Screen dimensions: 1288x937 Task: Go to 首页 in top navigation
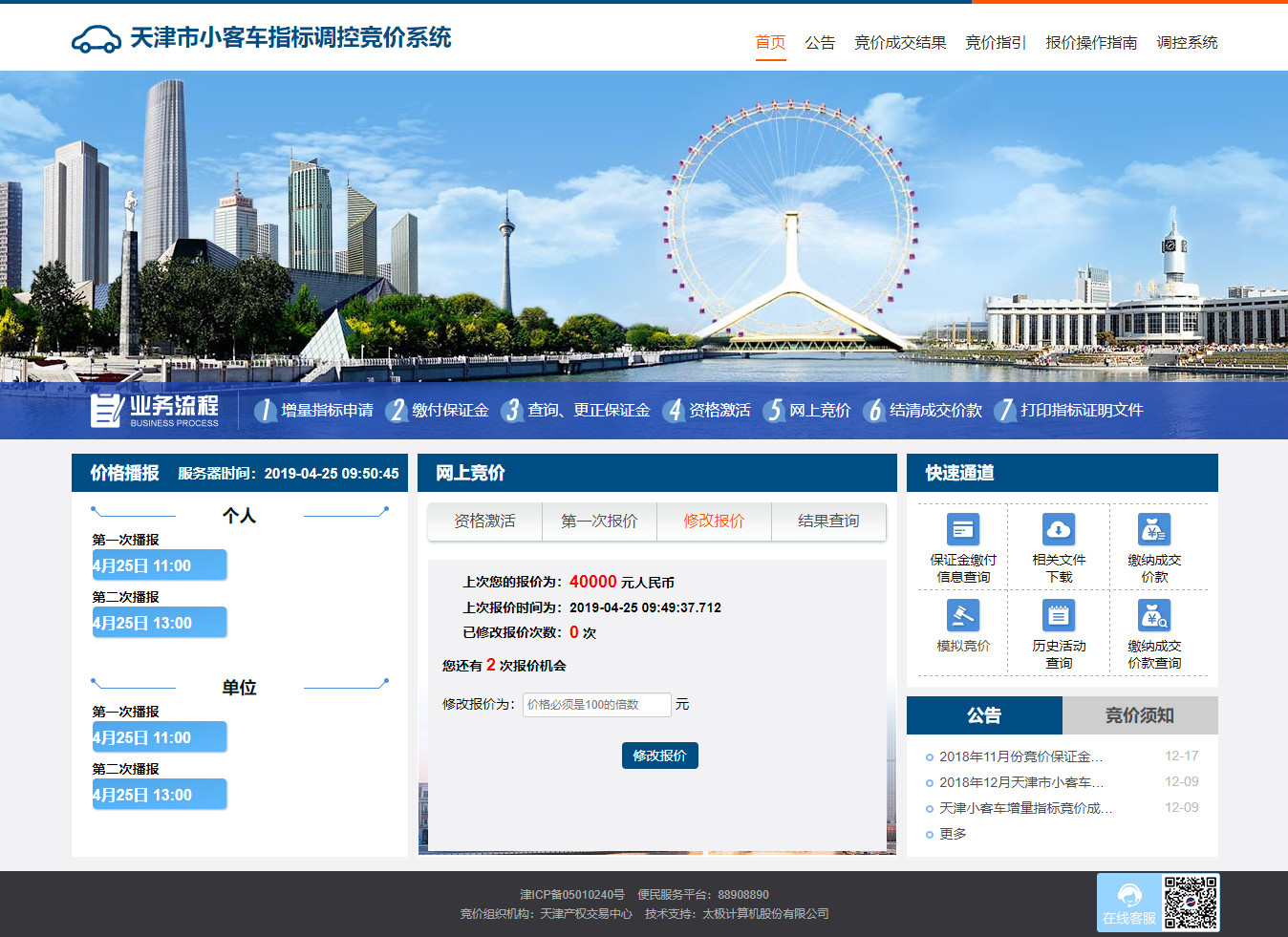pyautogui.click(x=770, y=42)
